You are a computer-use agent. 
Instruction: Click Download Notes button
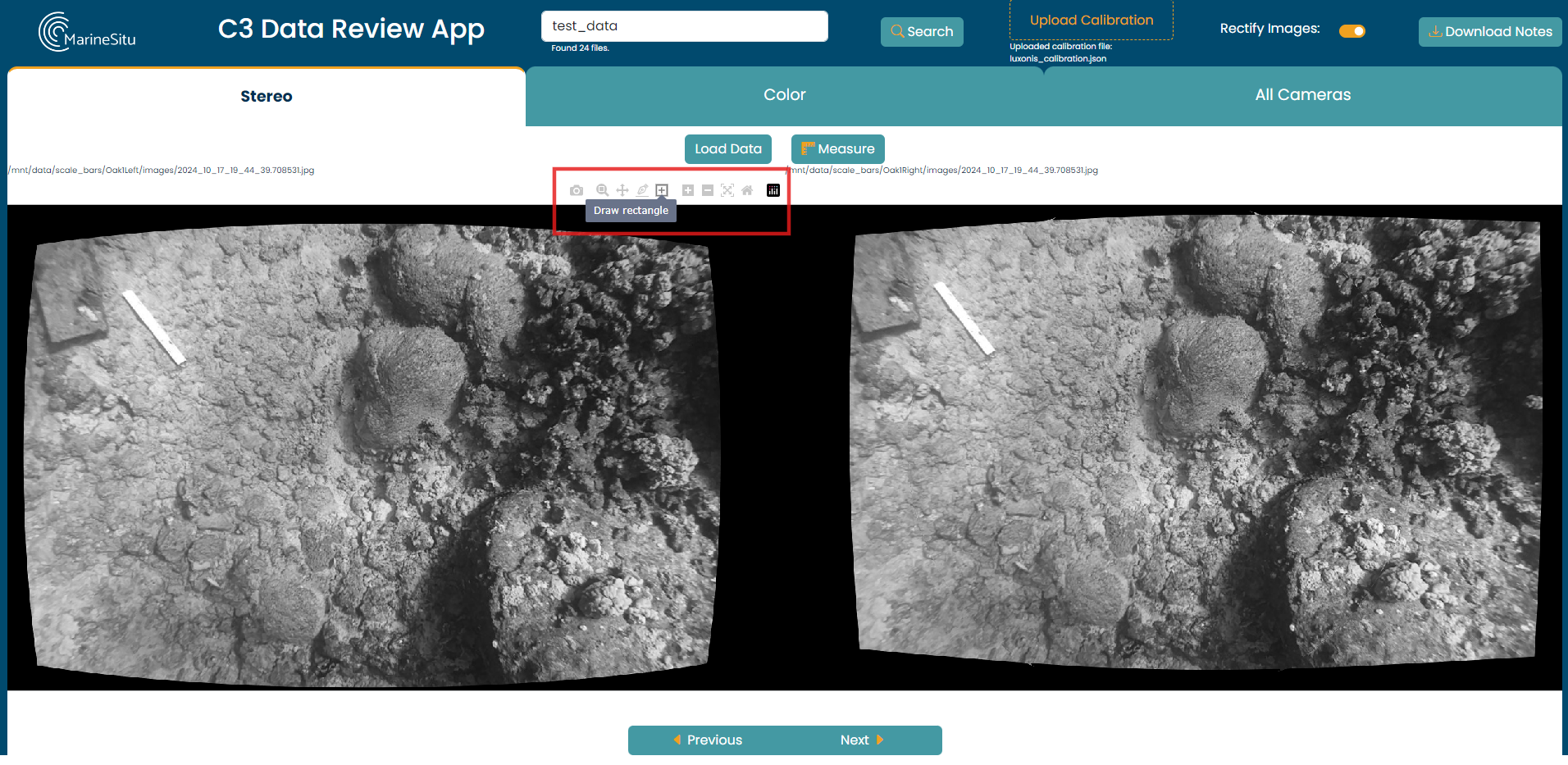[x=1489, y=32]
